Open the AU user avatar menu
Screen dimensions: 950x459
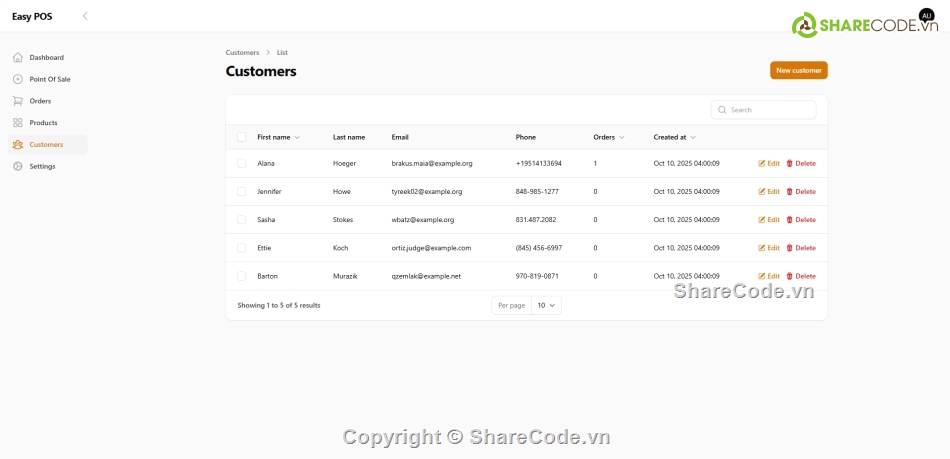[x=925, y=16]
